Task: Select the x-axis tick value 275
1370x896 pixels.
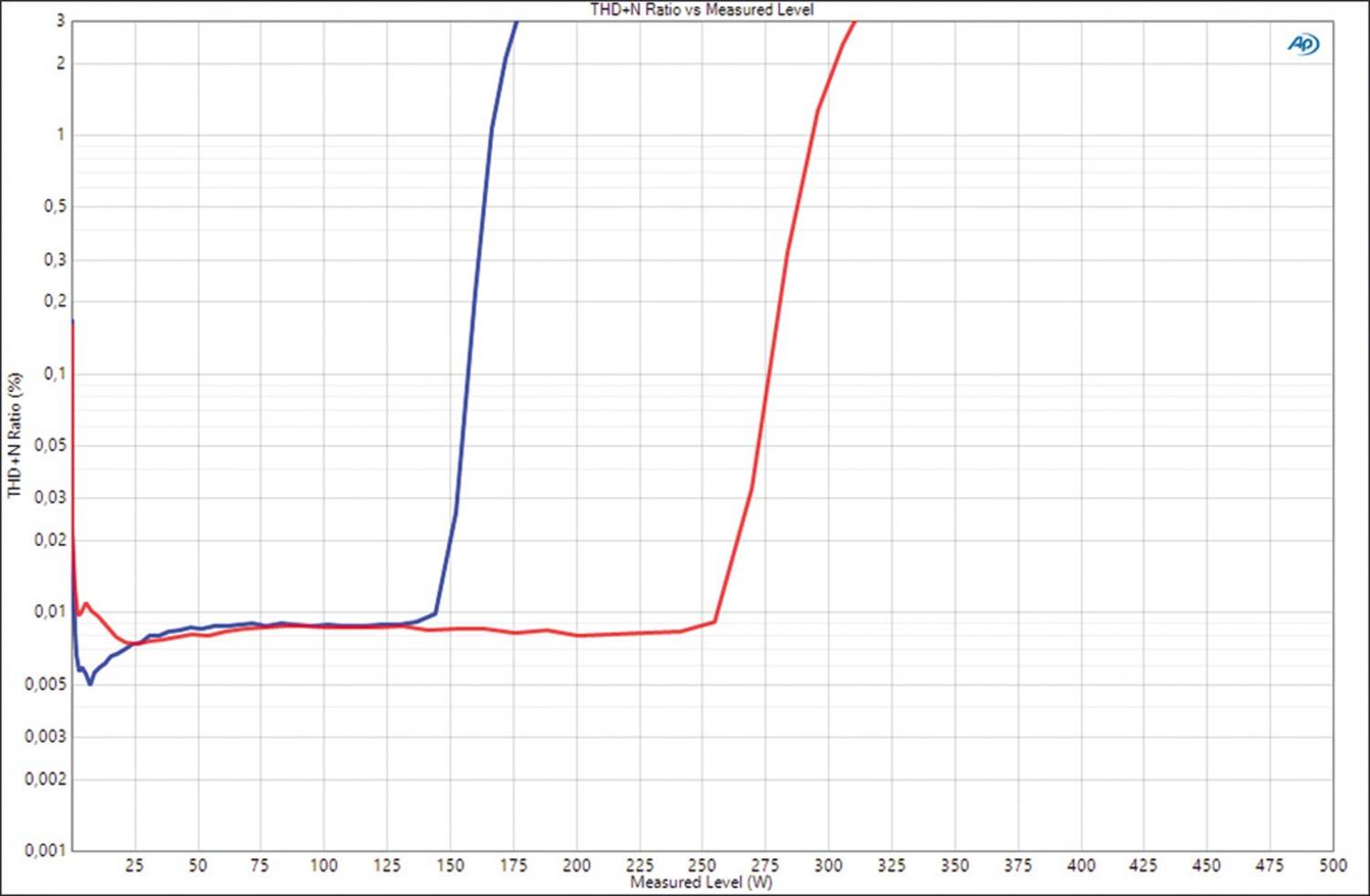Action: (x=765, y=865)
